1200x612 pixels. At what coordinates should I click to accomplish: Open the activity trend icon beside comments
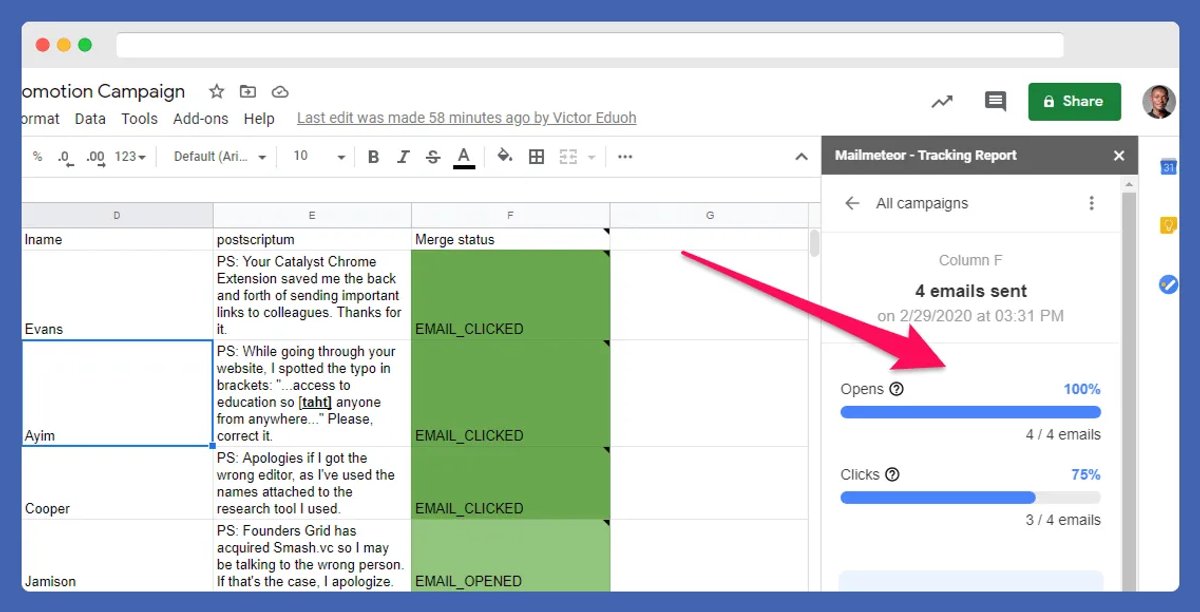pyautogui.click(x=941, y=101)
